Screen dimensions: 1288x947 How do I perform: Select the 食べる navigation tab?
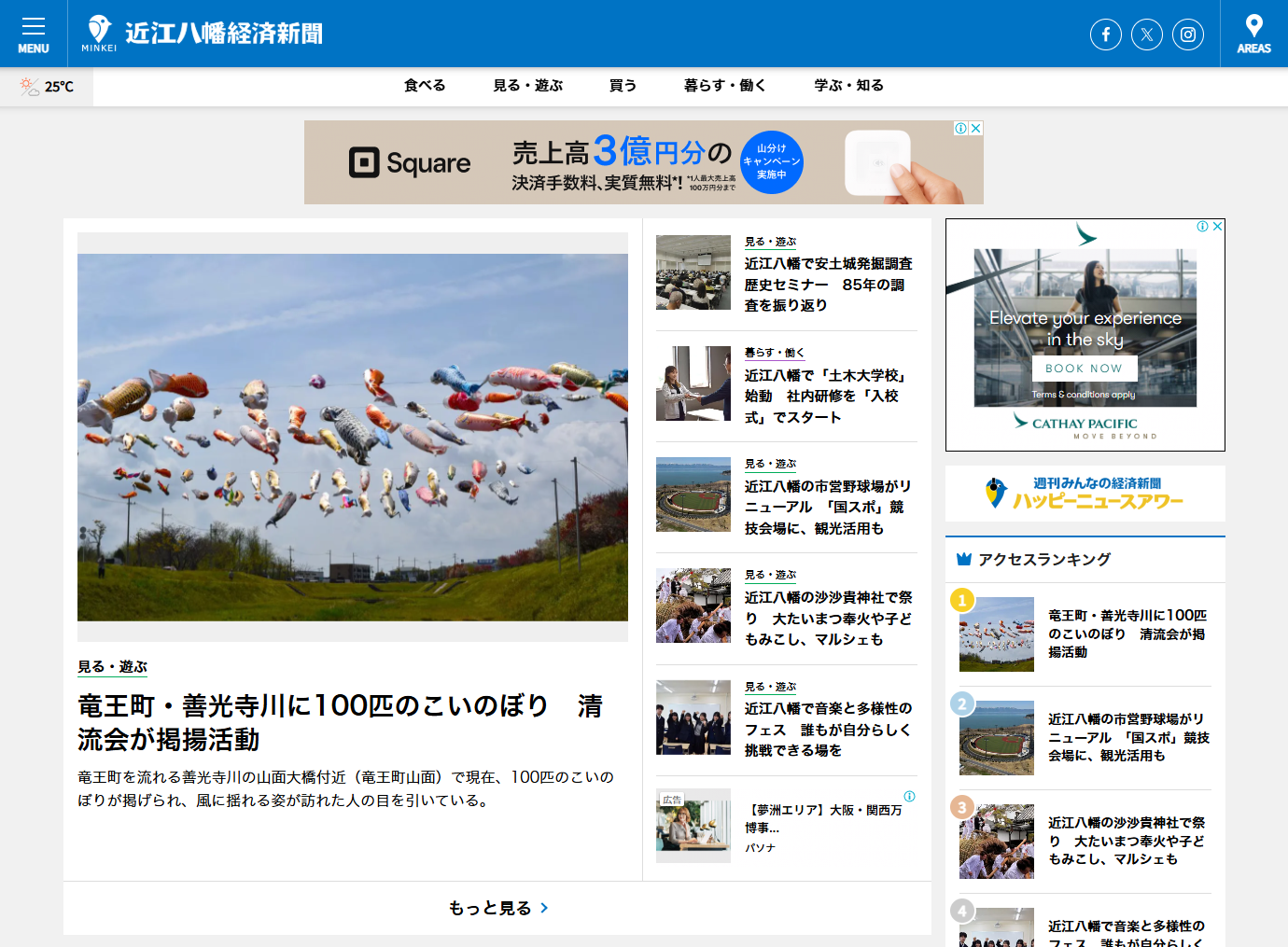pyautogui.click(x=424, y=85)
